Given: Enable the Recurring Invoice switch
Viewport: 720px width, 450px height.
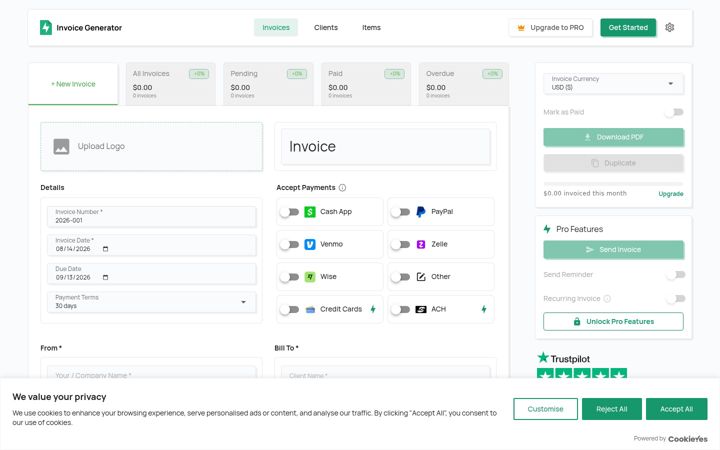Looking at the screenshot, I should point(676,298).
